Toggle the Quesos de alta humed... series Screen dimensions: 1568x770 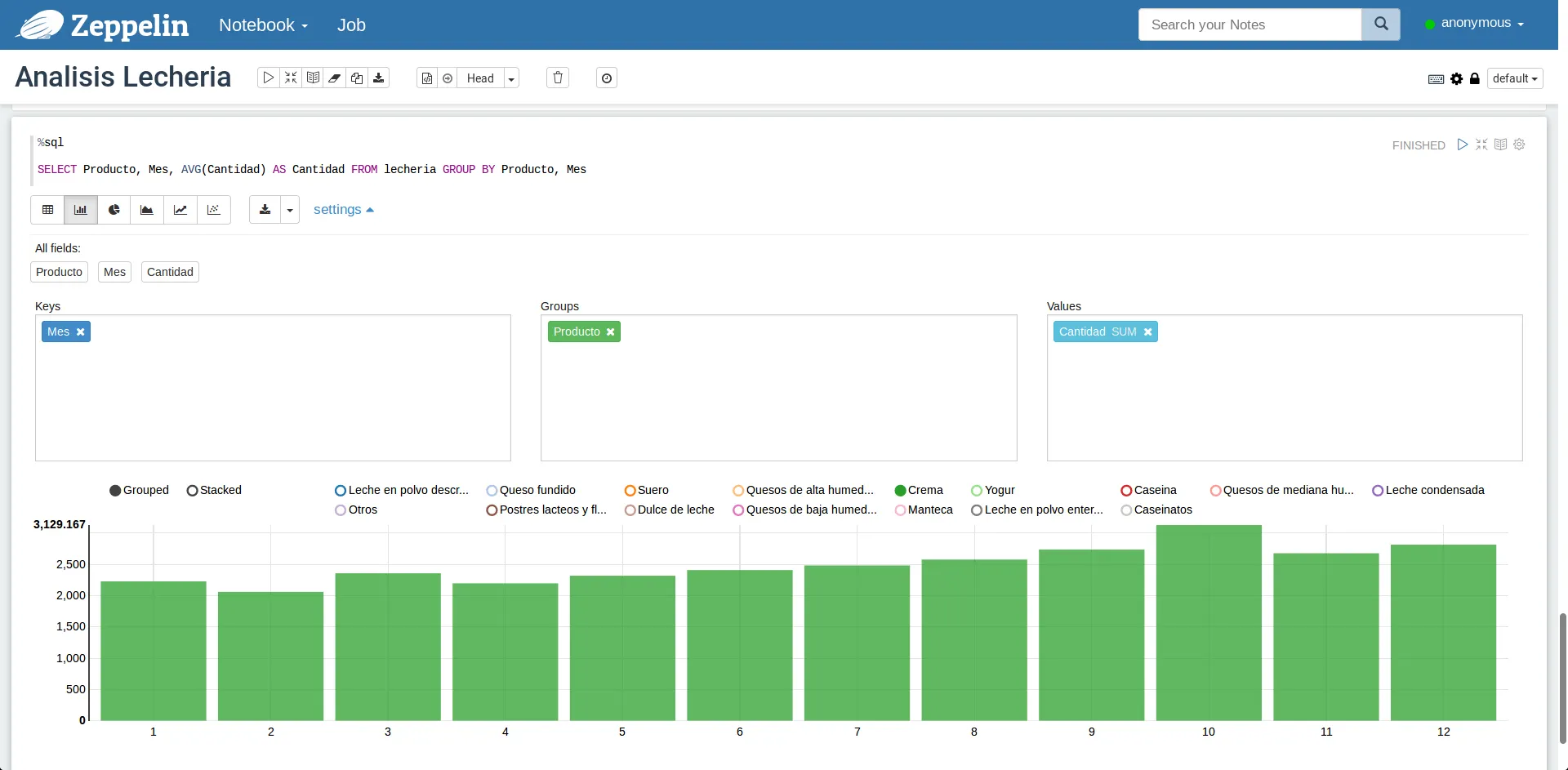point(804,490)
